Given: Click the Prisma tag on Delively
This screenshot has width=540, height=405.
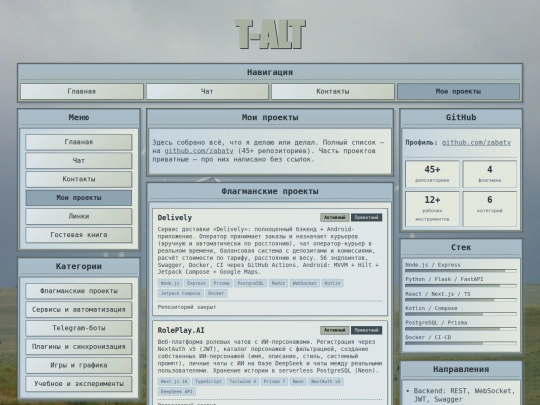Looking at the screenshot, I should (x=221, y=283).
